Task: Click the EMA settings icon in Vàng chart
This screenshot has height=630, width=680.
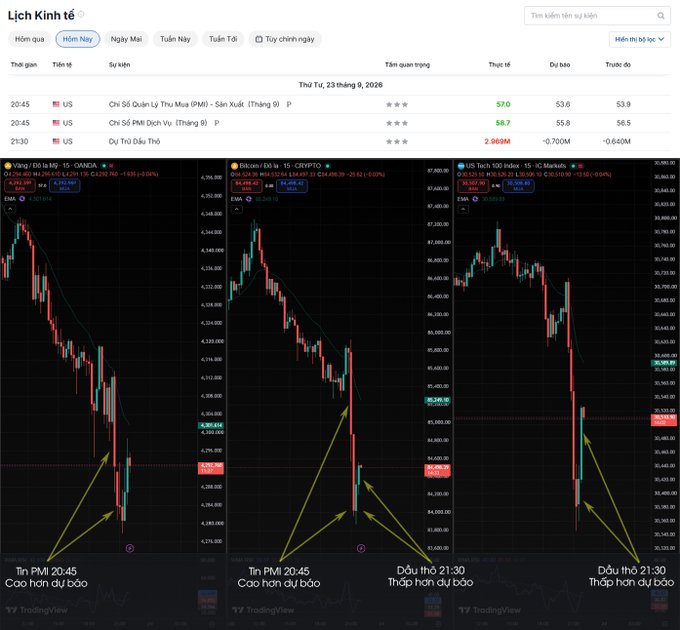Action: [22, 199]
